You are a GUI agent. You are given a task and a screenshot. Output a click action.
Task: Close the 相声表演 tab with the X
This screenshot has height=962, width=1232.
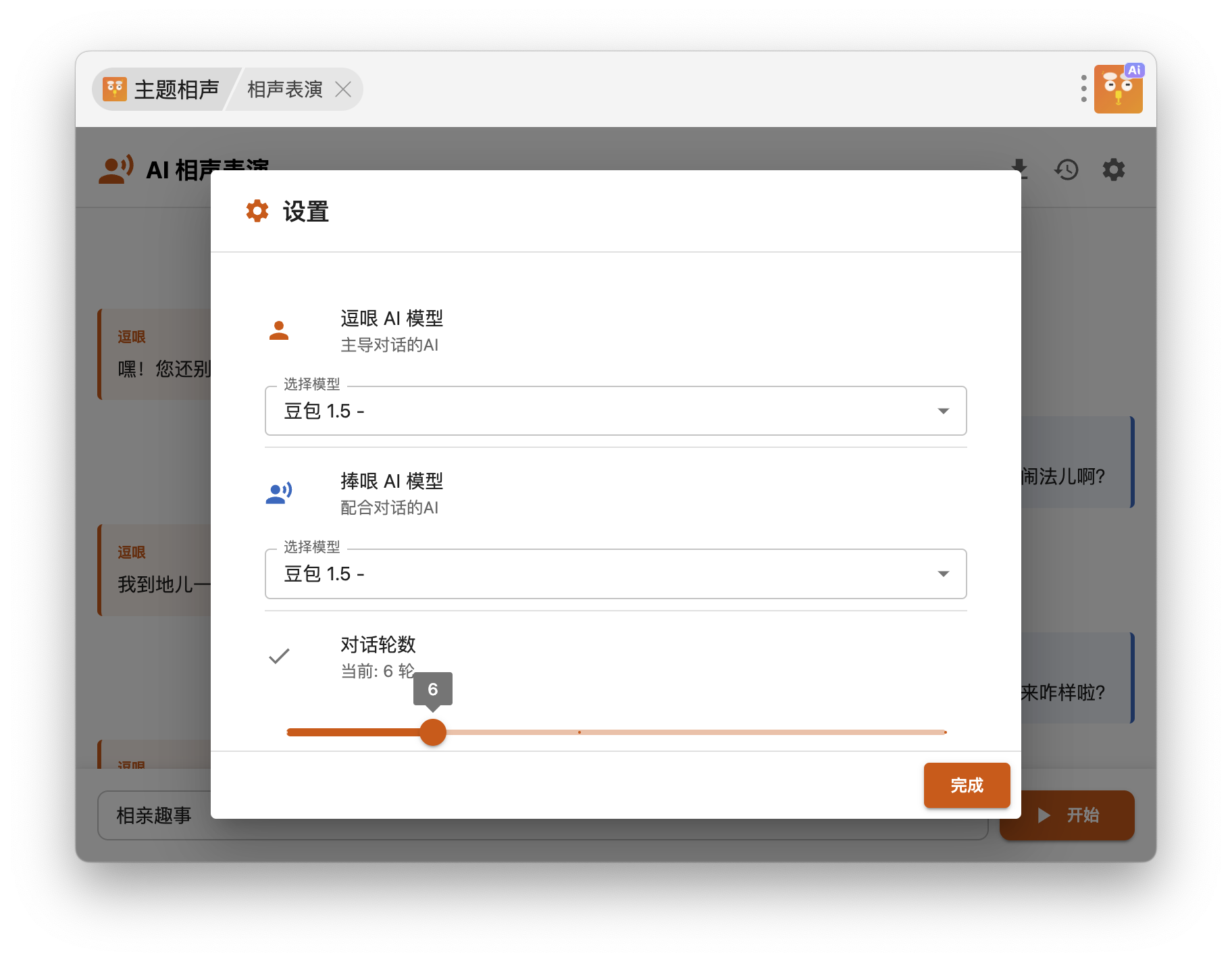(x=343, y=89)
